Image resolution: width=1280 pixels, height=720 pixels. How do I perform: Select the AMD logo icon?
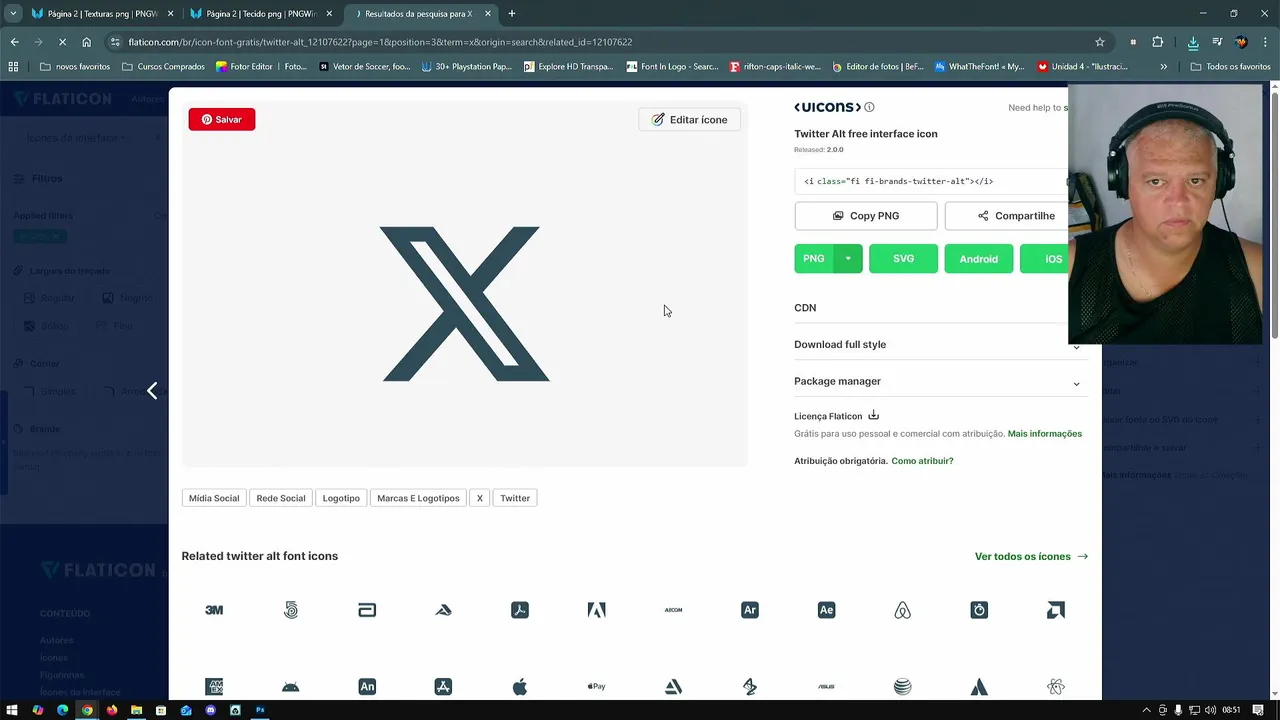[1056, 610]
